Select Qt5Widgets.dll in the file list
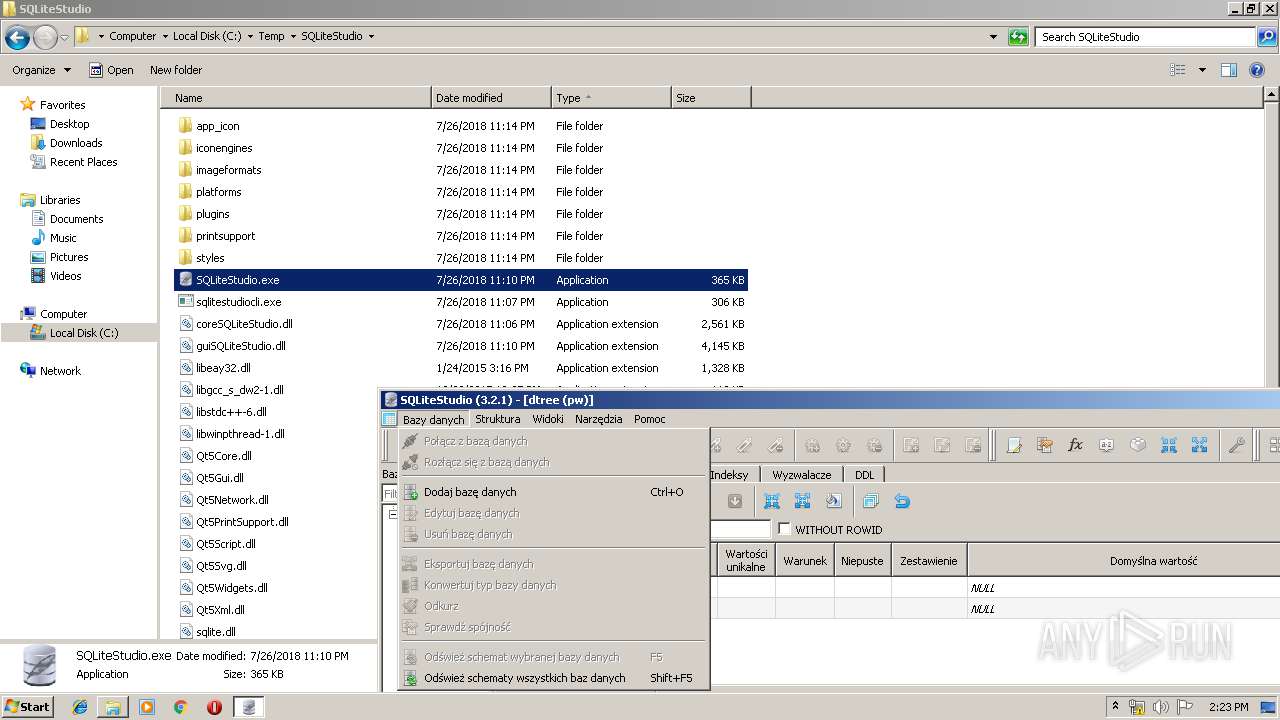Screen dimensions: 1280x720 232,588
